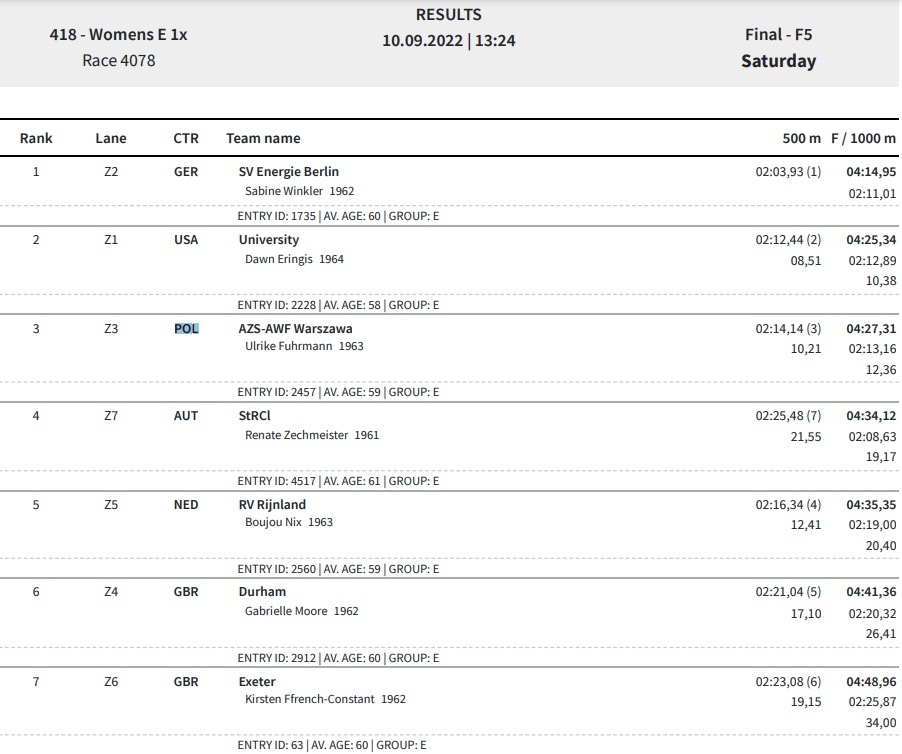Click the University team name for USA
902x754 pixels.
[269, 240]
